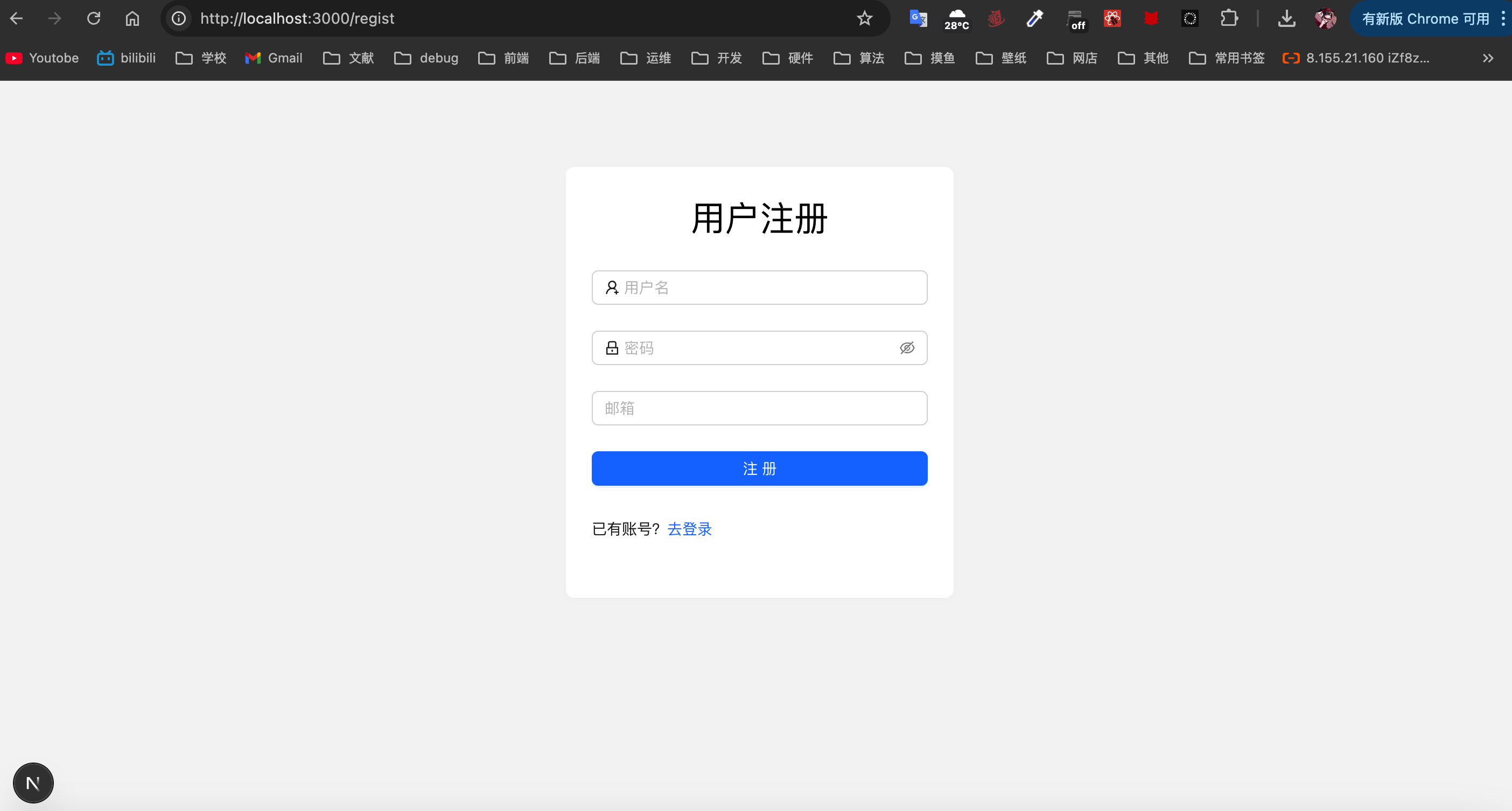Bookmark this page with the star icon

[x=864, y=19]
